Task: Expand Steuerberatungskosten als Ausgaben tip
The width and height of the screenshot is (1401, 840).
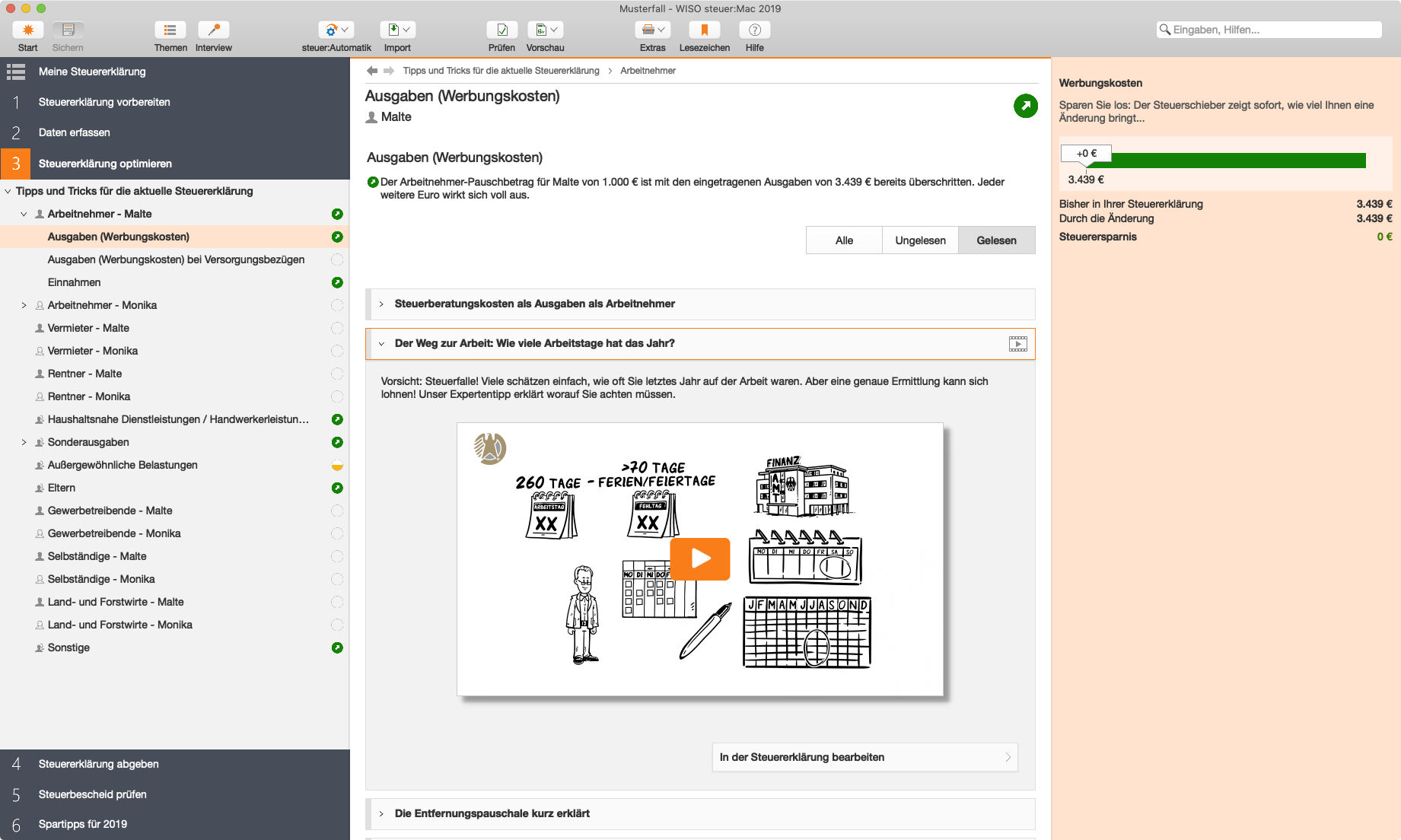Action: point(381,304)
